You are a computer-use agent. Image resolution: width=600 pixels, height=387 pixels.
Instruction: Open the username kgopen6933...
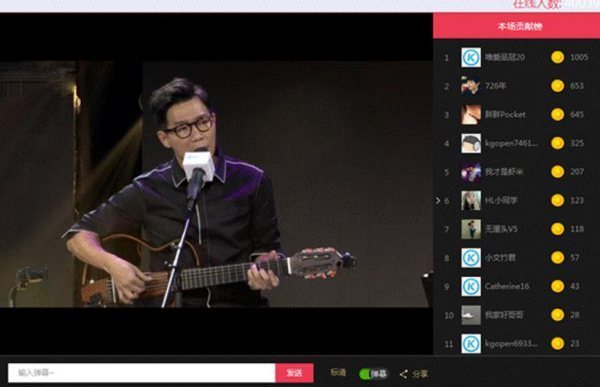click(x=511, y=344)
